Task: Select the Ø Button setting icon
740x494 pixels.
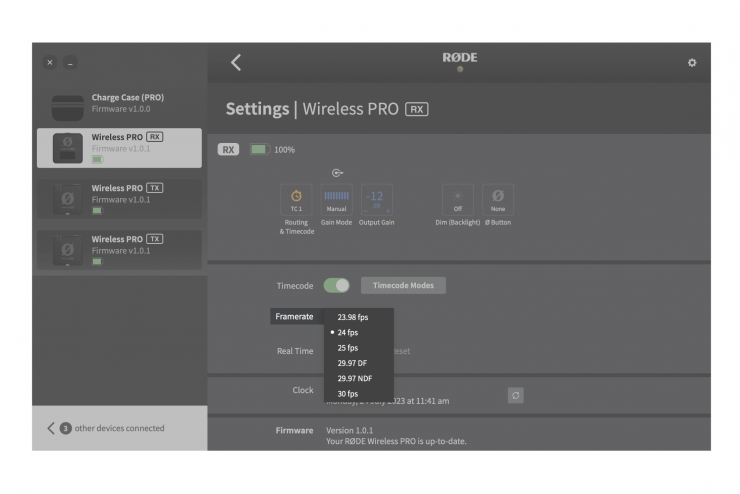Action: click(x=498, y=199)
